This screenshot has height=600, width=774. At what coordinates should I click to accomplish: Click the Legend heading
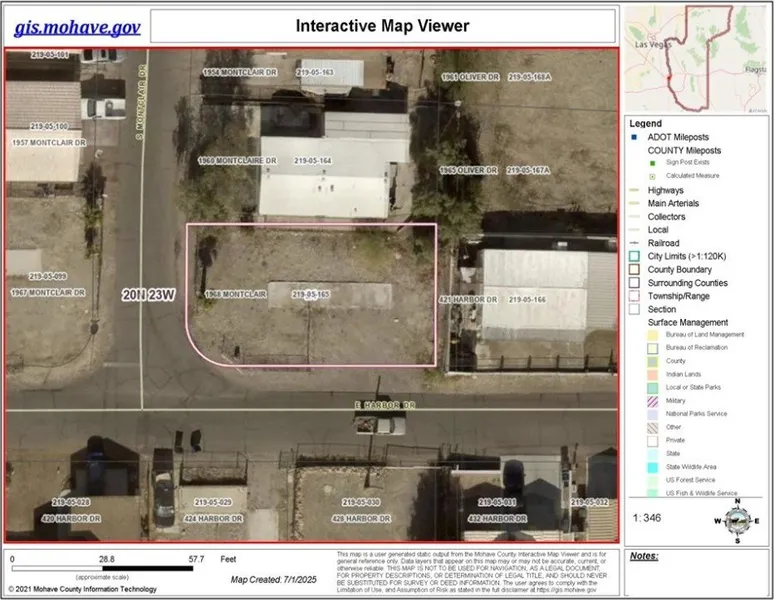coord(645,123)
